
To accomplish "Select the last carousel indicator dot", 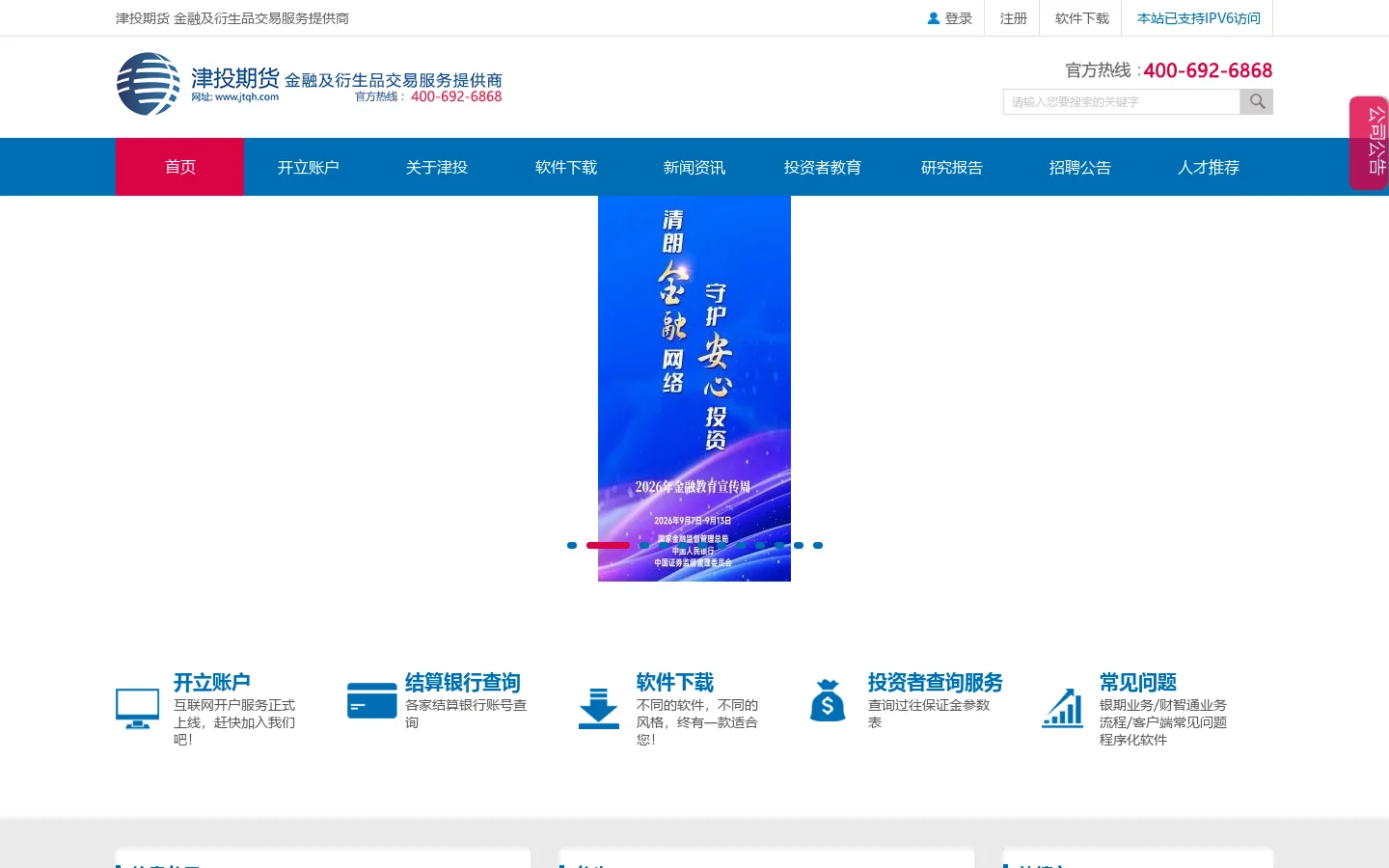I will [x=818, y=546].
